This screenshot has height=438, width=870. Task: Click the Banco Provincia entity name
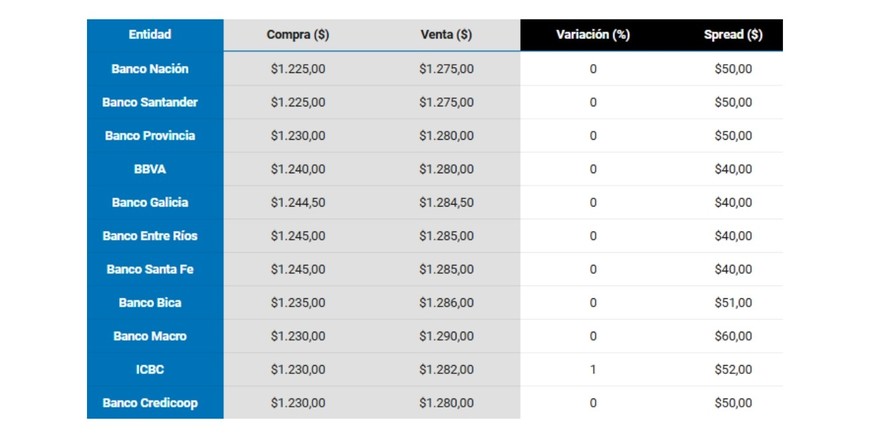[150, 136]
